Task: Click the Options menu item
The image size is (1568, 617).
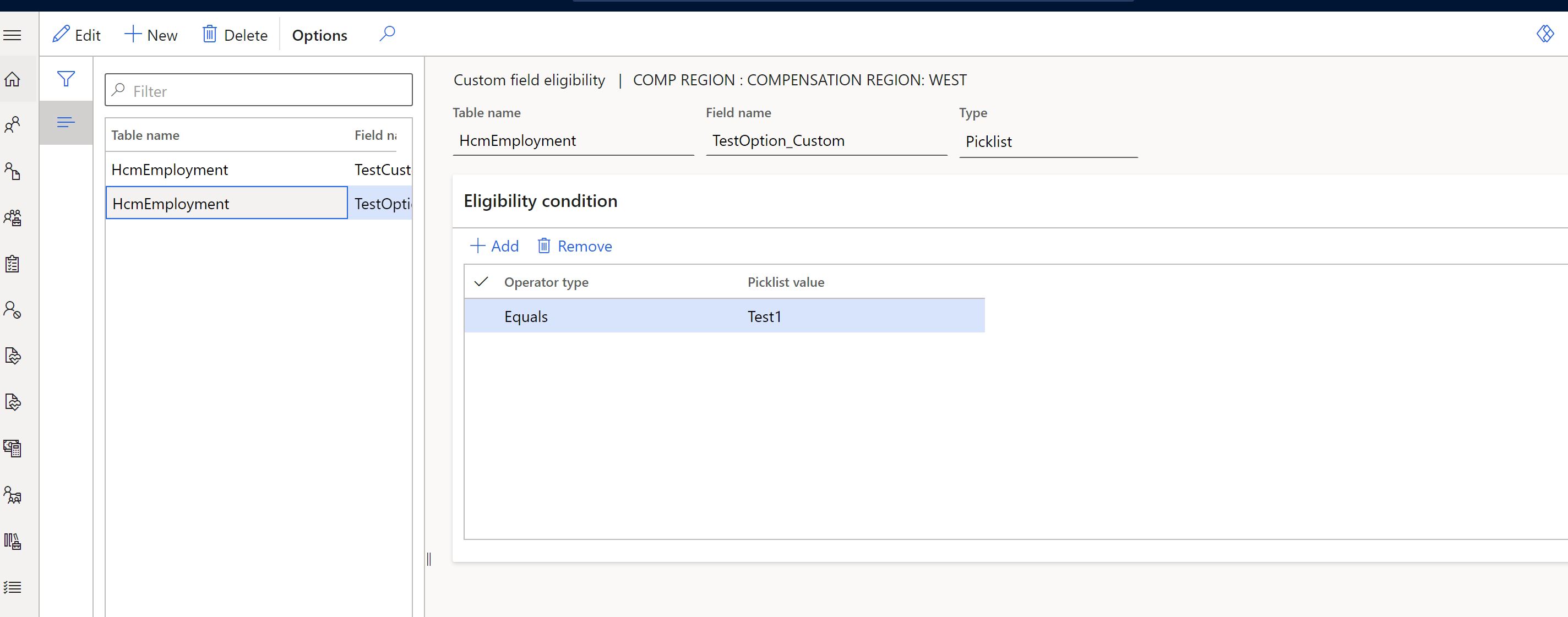Action: coord(319,35)
